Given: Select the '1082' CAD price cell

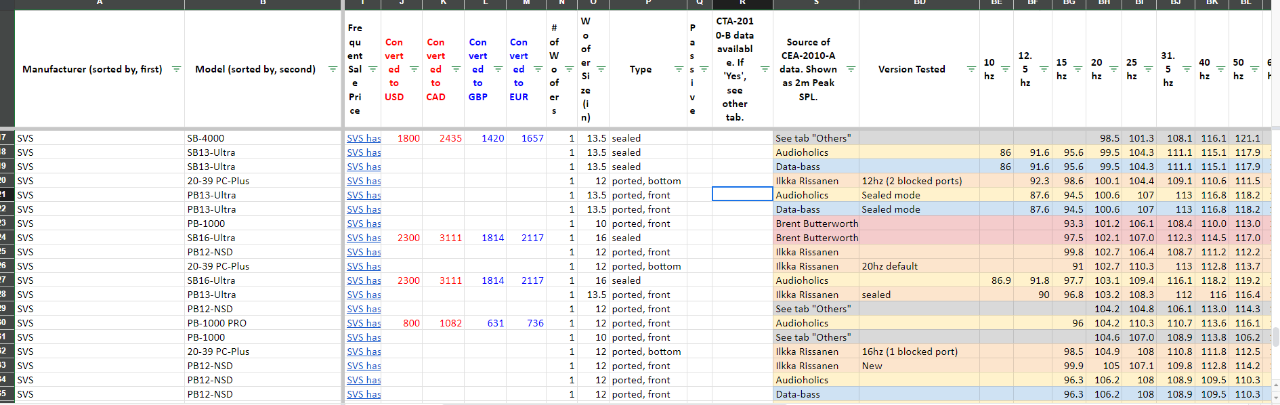Looking at the screenshot, I should tap(443, 323).
